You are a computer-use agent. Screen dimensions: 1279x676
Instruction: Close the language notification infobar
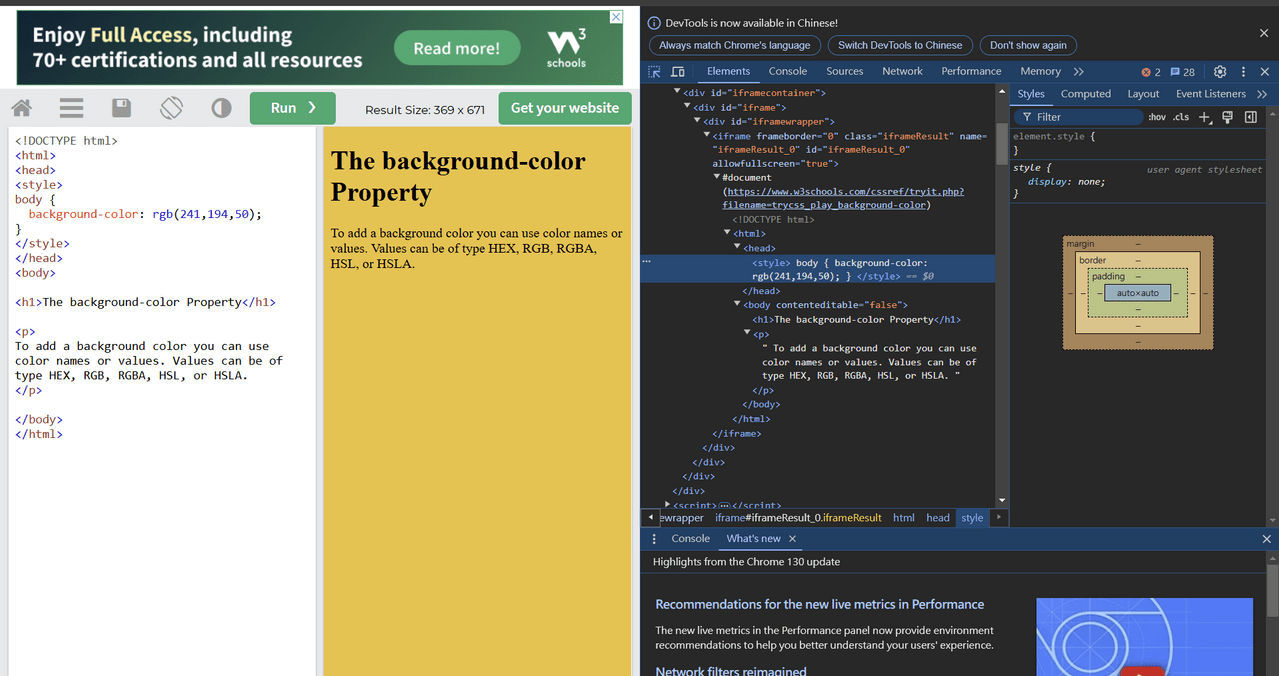point(1264,33)
